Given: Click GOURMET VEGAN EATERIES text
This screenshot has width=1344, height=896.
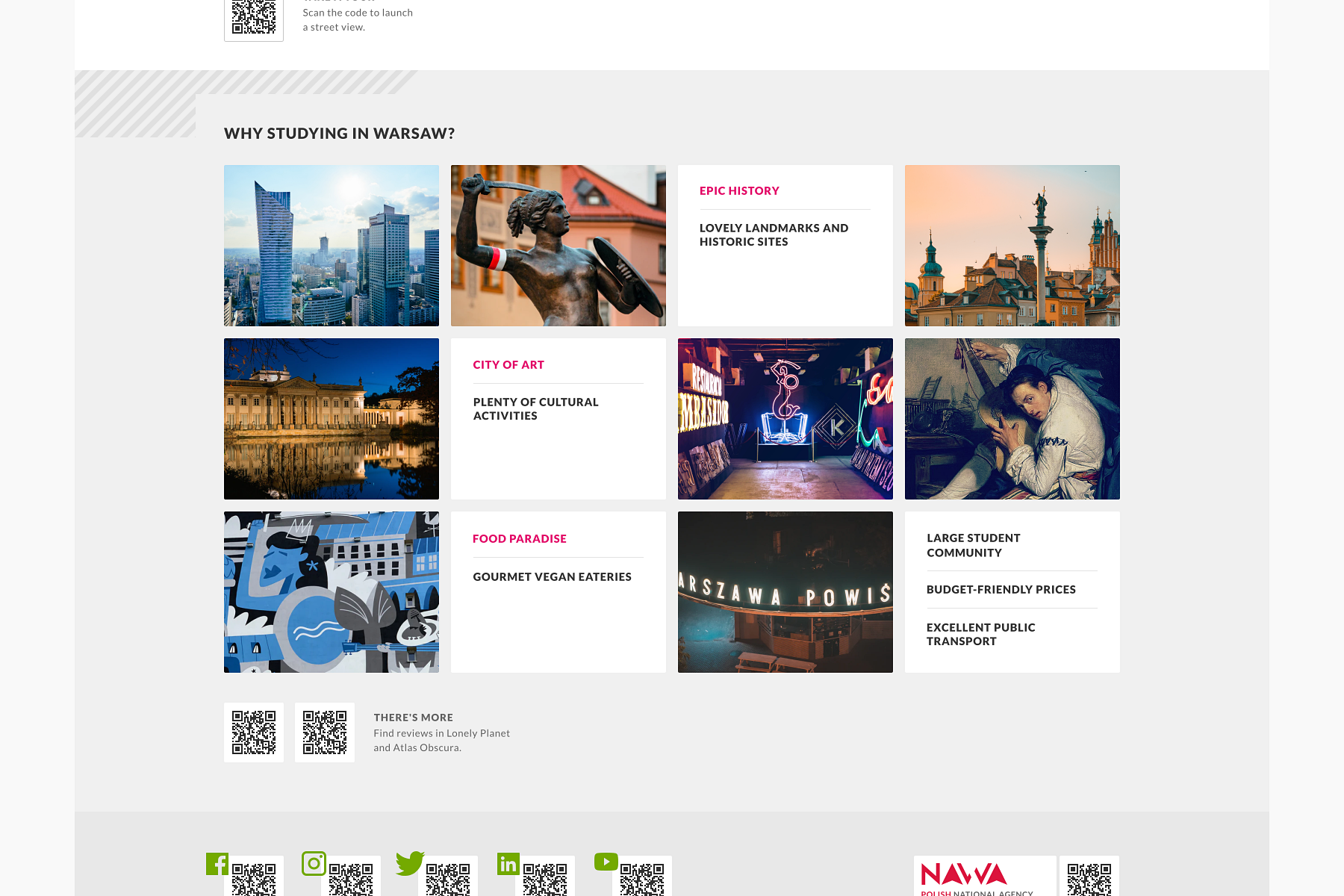Looking at the screenshot, I should click(553, 577).
